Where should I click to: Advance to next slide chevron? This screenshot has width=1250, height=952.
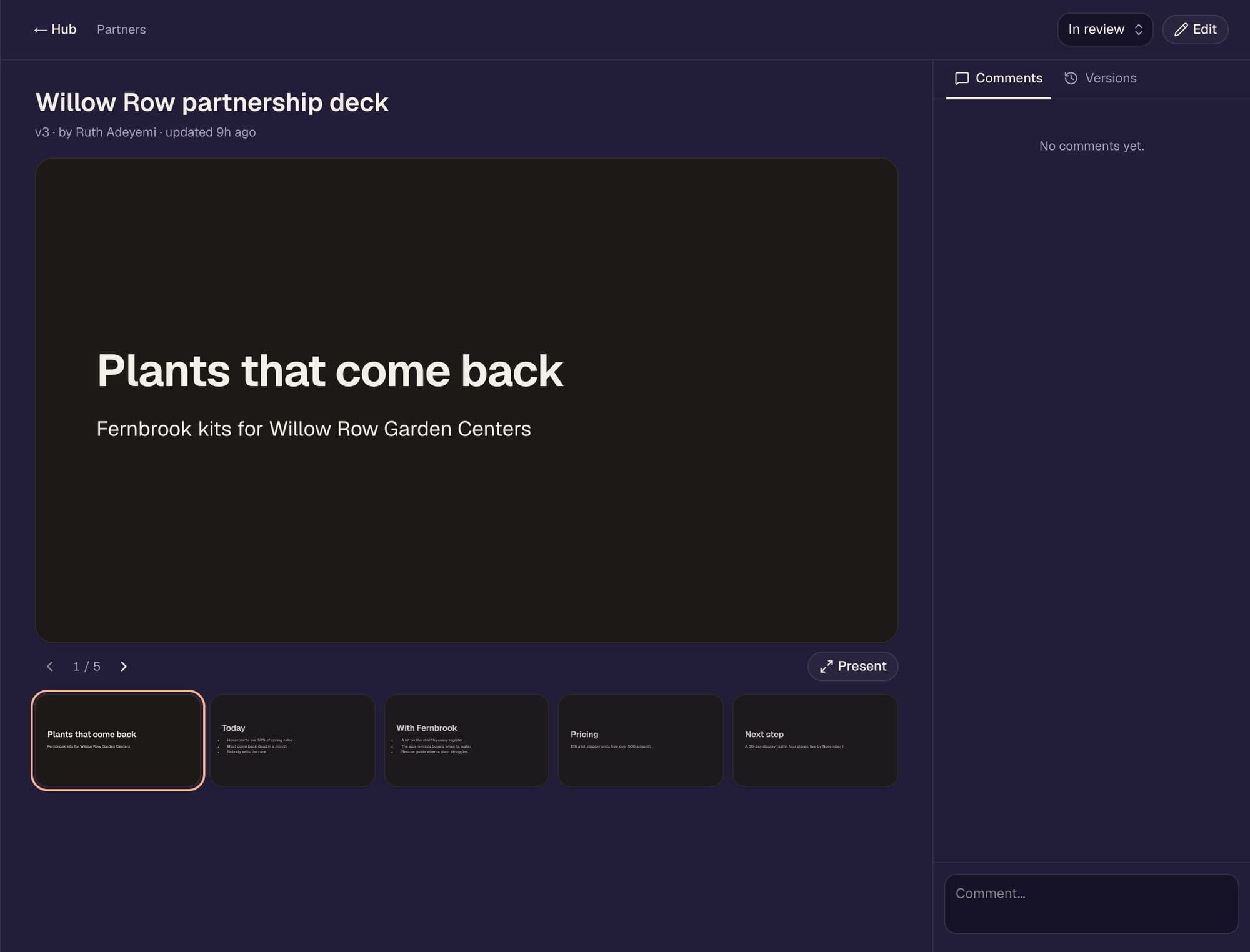(x=124, y=667)
